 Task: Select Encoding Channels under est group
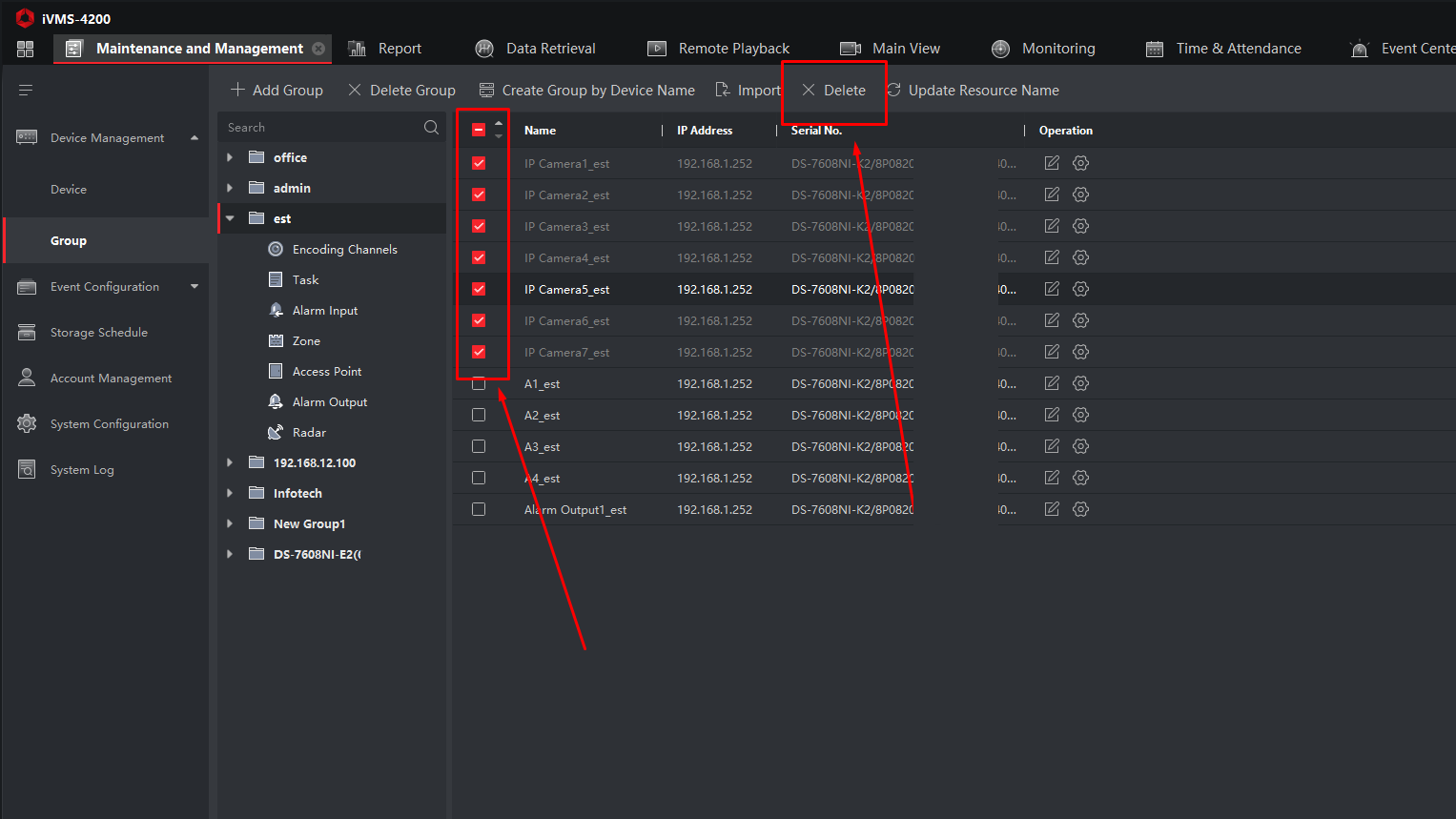tap(344, 249)
